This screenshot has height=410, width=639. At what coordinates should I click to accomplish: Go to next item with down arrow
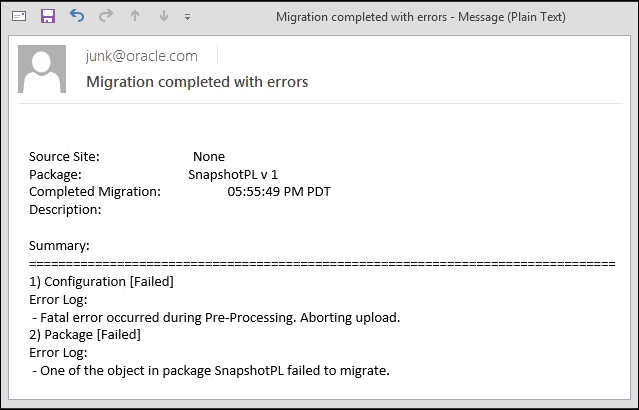coord(164,17)
